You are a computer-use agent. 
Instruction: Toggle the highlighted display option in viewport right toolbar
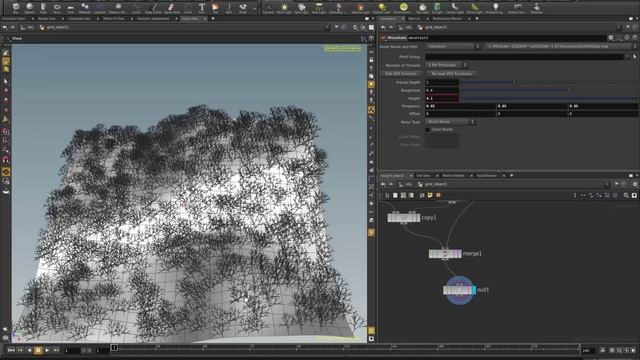pyautogui.click(x=371, y=84)
